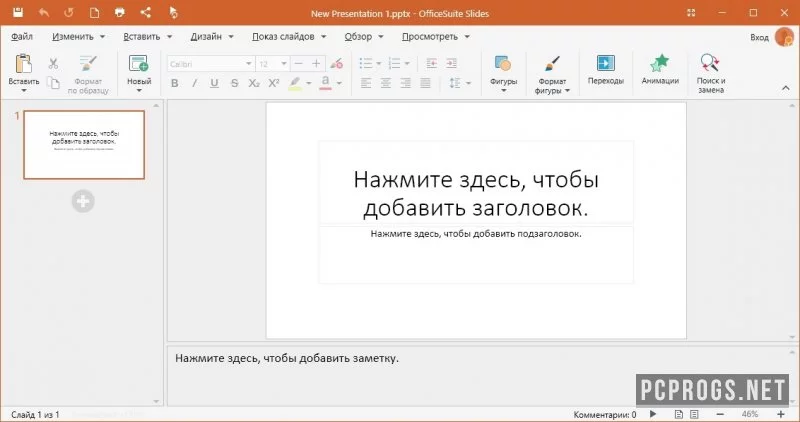
Task: Align text to the right
Action: [x=406, y=83]
